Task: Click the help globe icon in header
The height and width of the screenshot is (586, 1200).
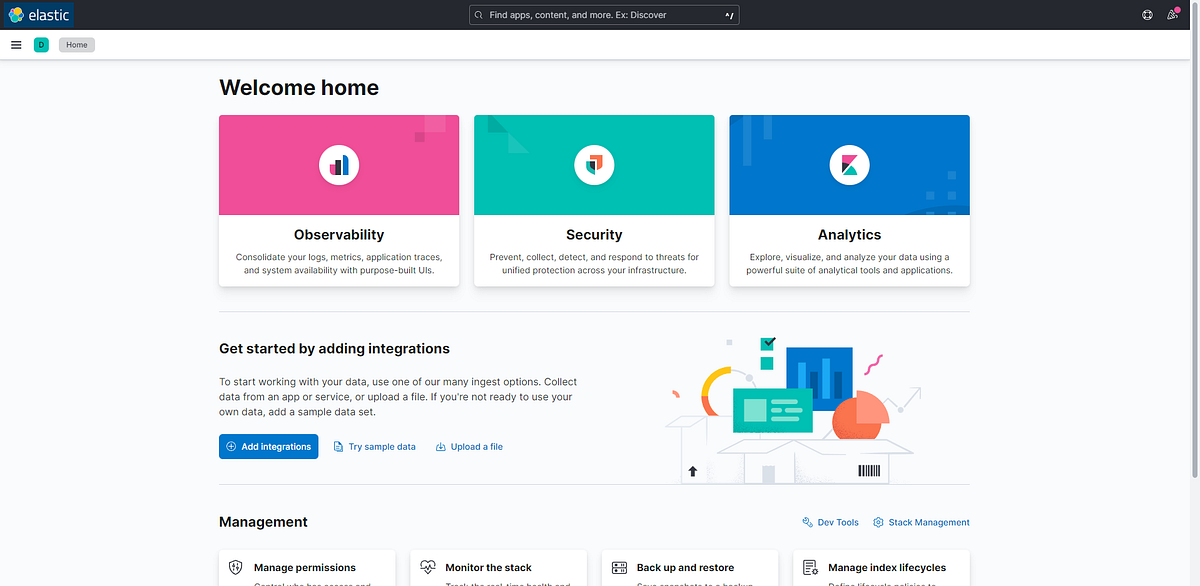Action: pyautogui.click(x=1147, y=14)
